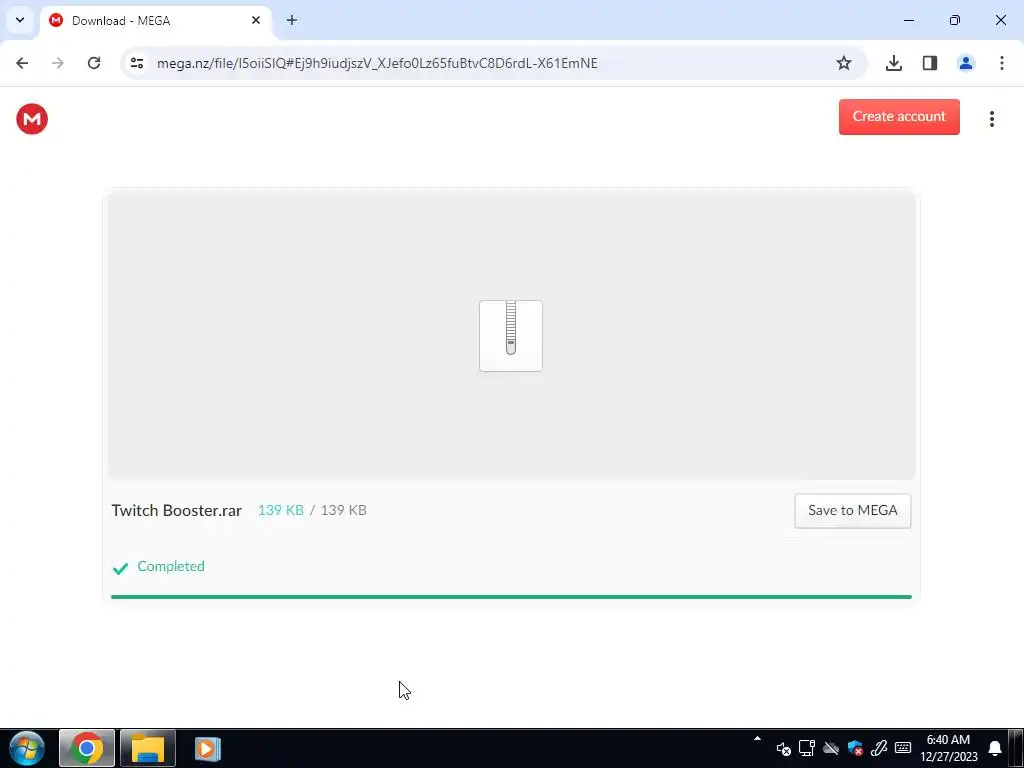
Task: Open a new browser tab
Action: [x=292, y=20]
